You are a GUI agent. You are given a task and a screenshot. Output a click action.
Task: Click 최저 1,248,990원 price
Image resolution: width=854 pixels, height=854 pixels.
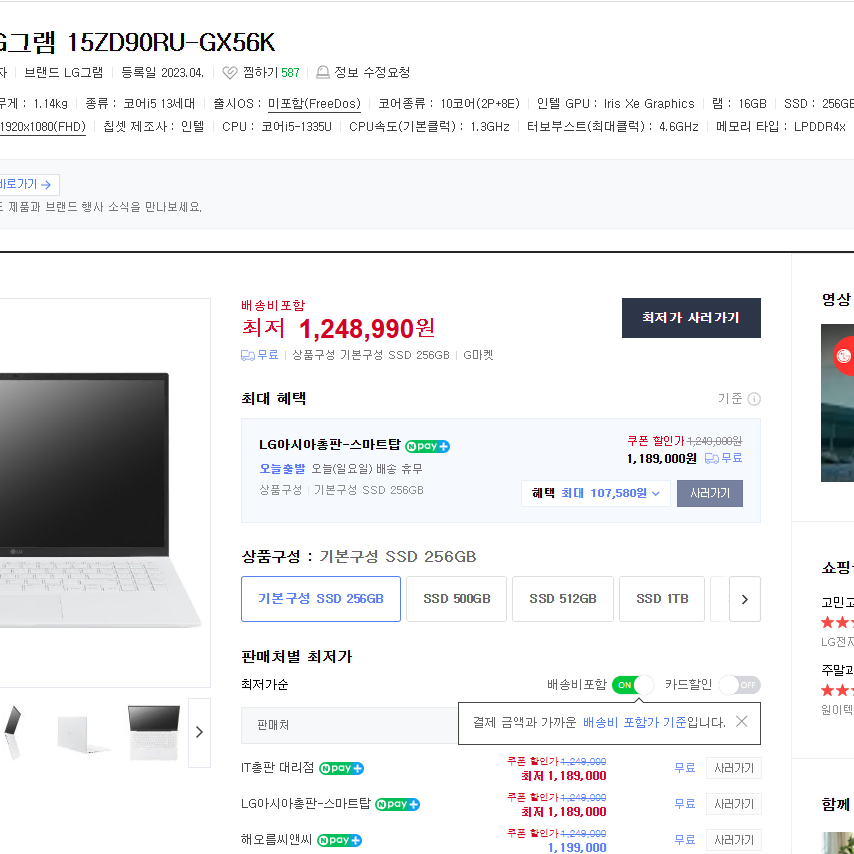click(x=338, y=328)
